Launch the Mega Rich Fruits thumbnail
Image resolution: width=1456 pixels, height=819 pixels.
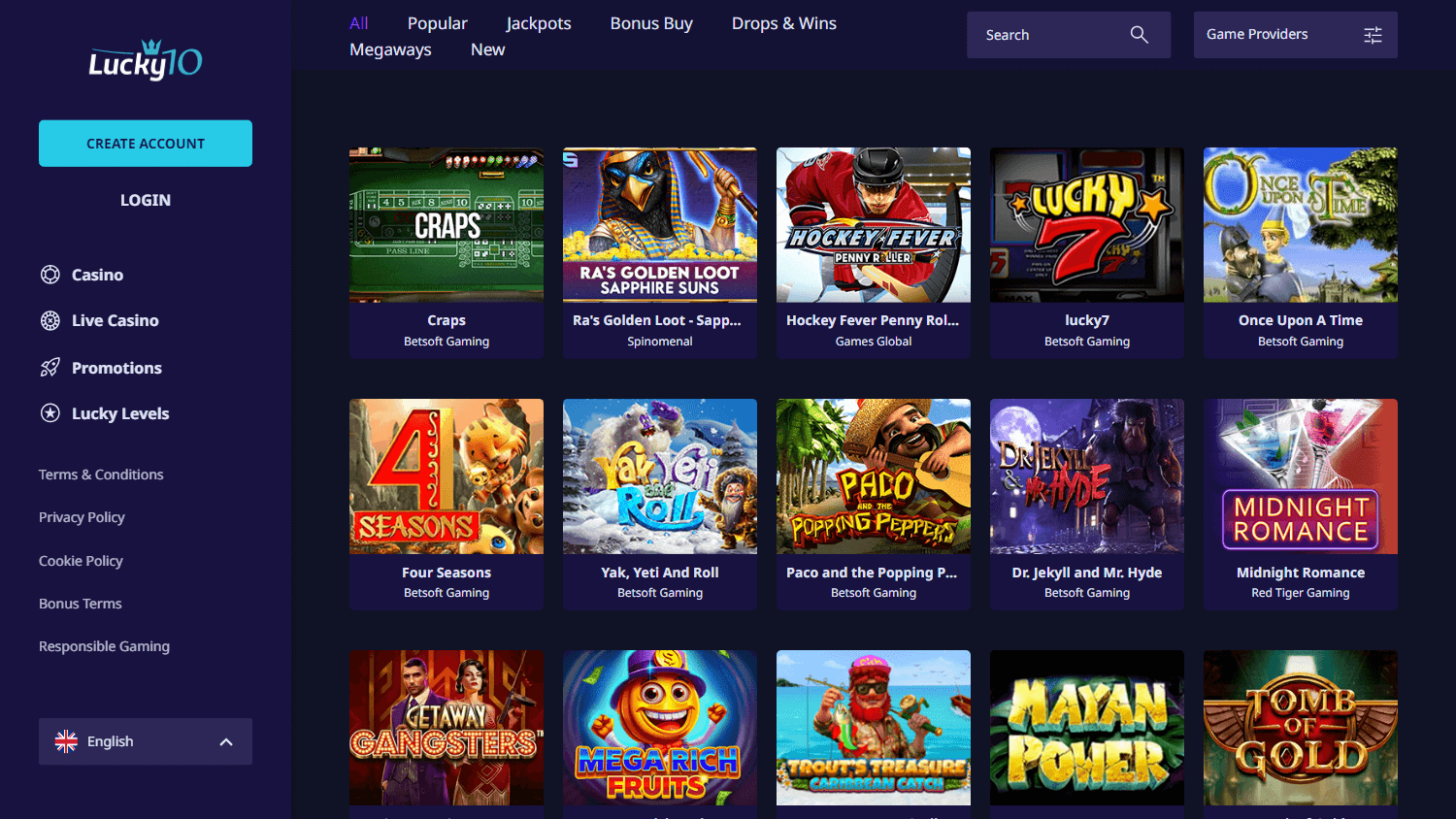[x=660, y=728]
